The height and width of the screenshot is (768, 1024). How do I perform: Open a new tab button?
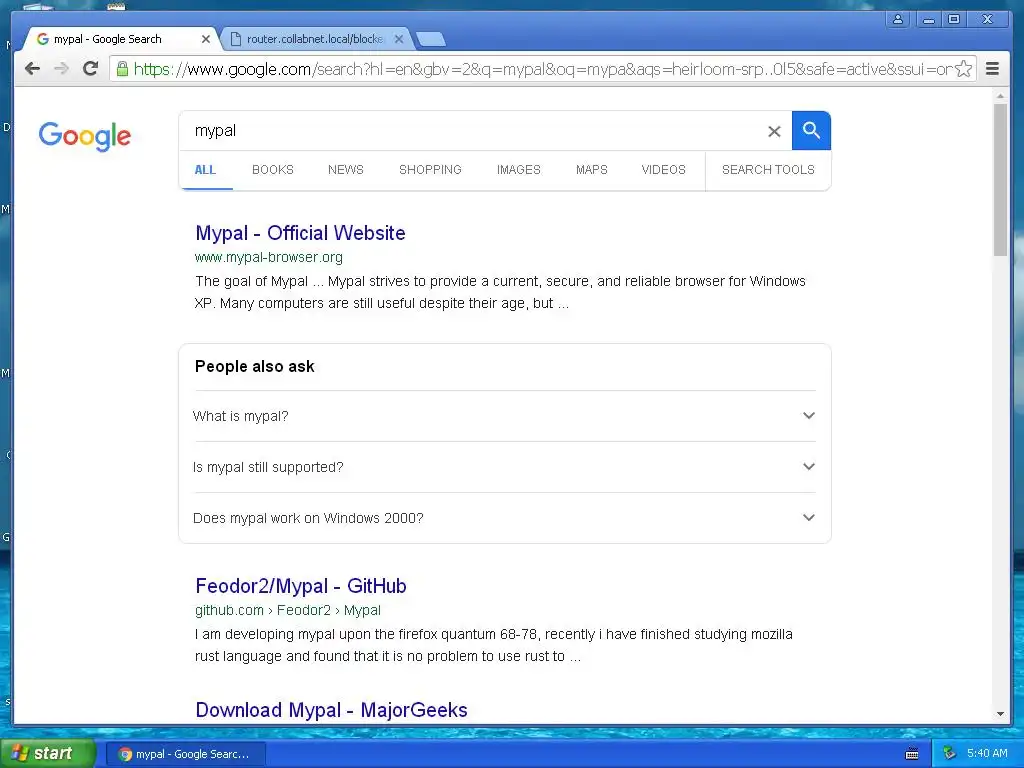click(431, 40)
